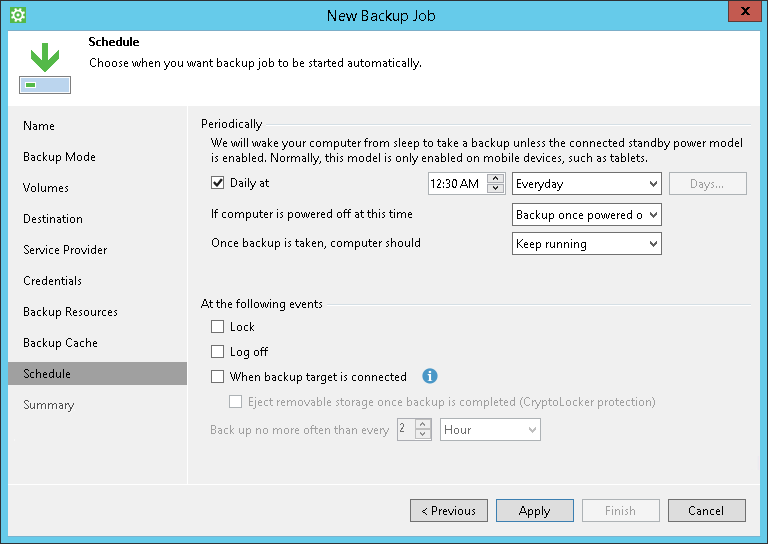Go to the Credentials step
Screen dimensions: 768x544
tap(52, 281)
